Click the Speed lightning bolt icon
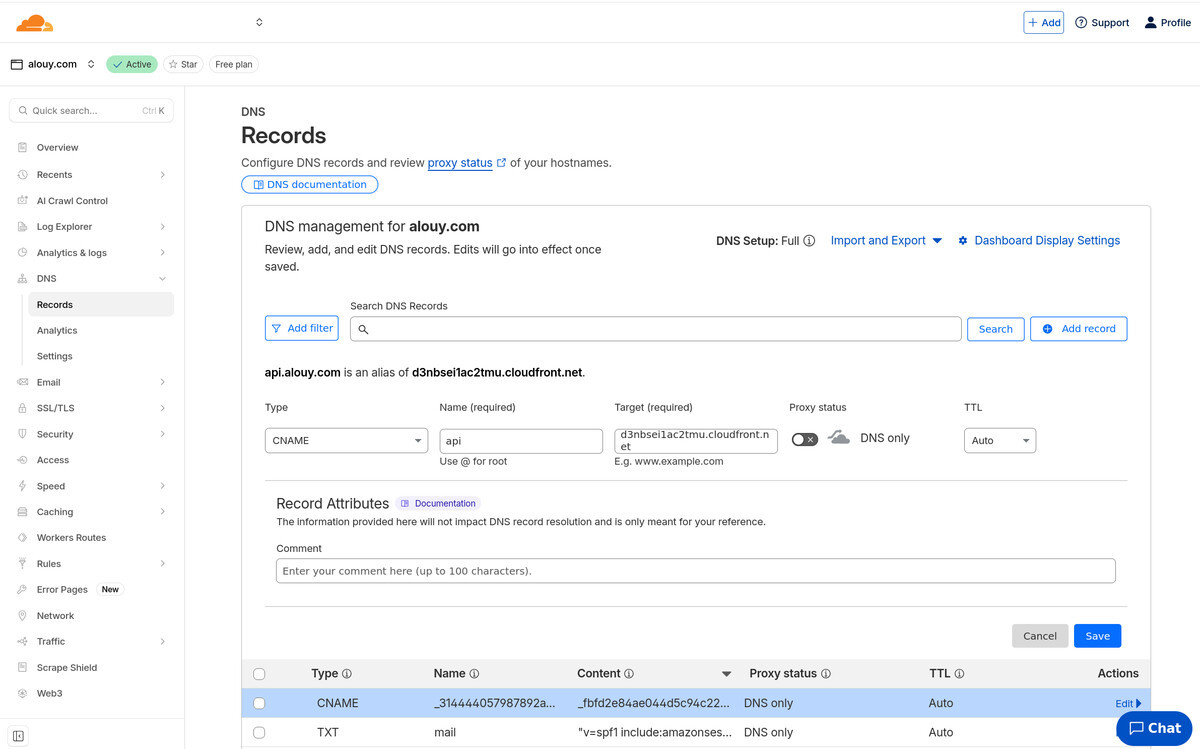The height and width of the screenshot is (749, 1200). [23, 486]
